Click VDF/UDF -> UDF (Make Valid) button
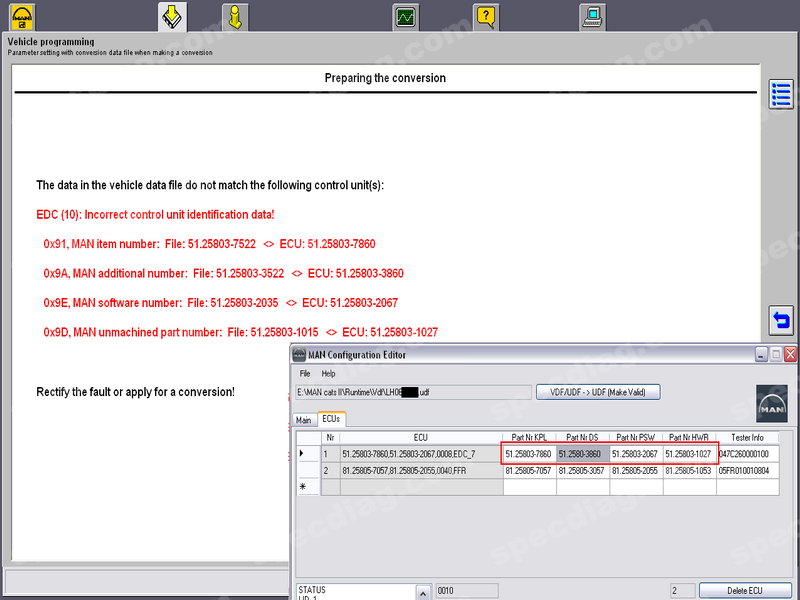The height and width of the screenshot is (600, 800). (x=598, y=392)
